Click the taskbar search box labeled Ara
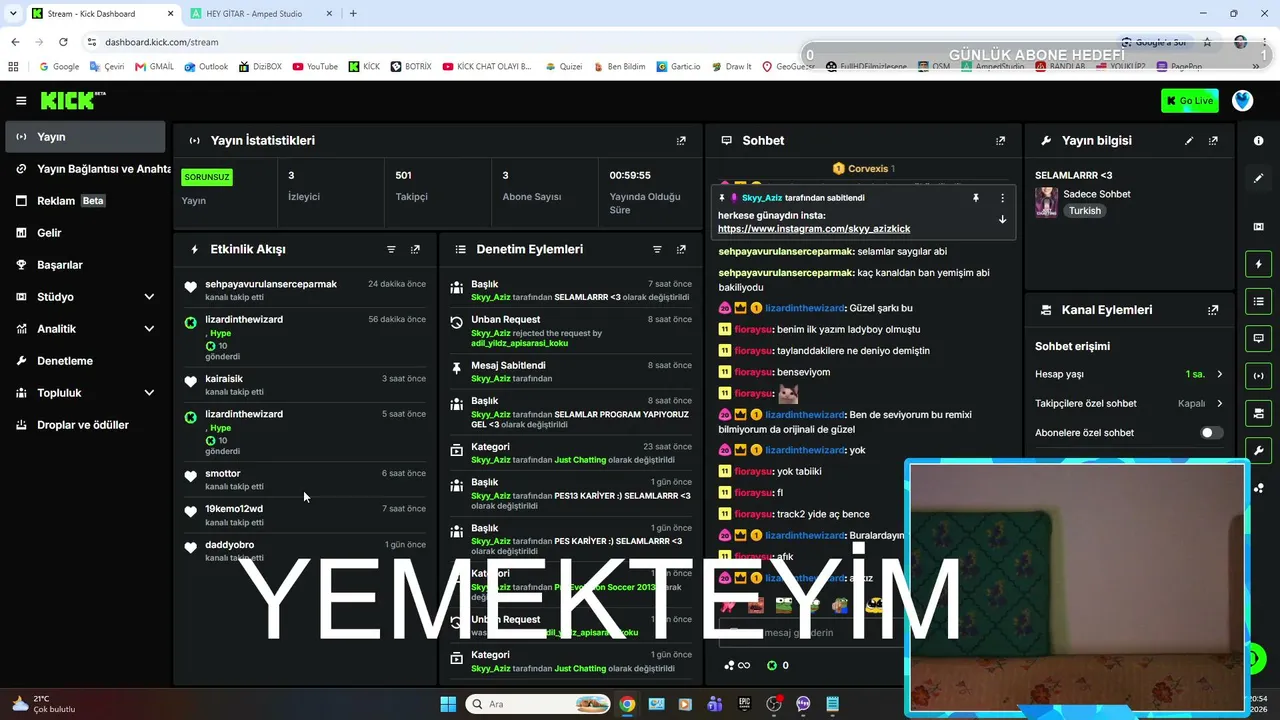 [x=538, y=704]
